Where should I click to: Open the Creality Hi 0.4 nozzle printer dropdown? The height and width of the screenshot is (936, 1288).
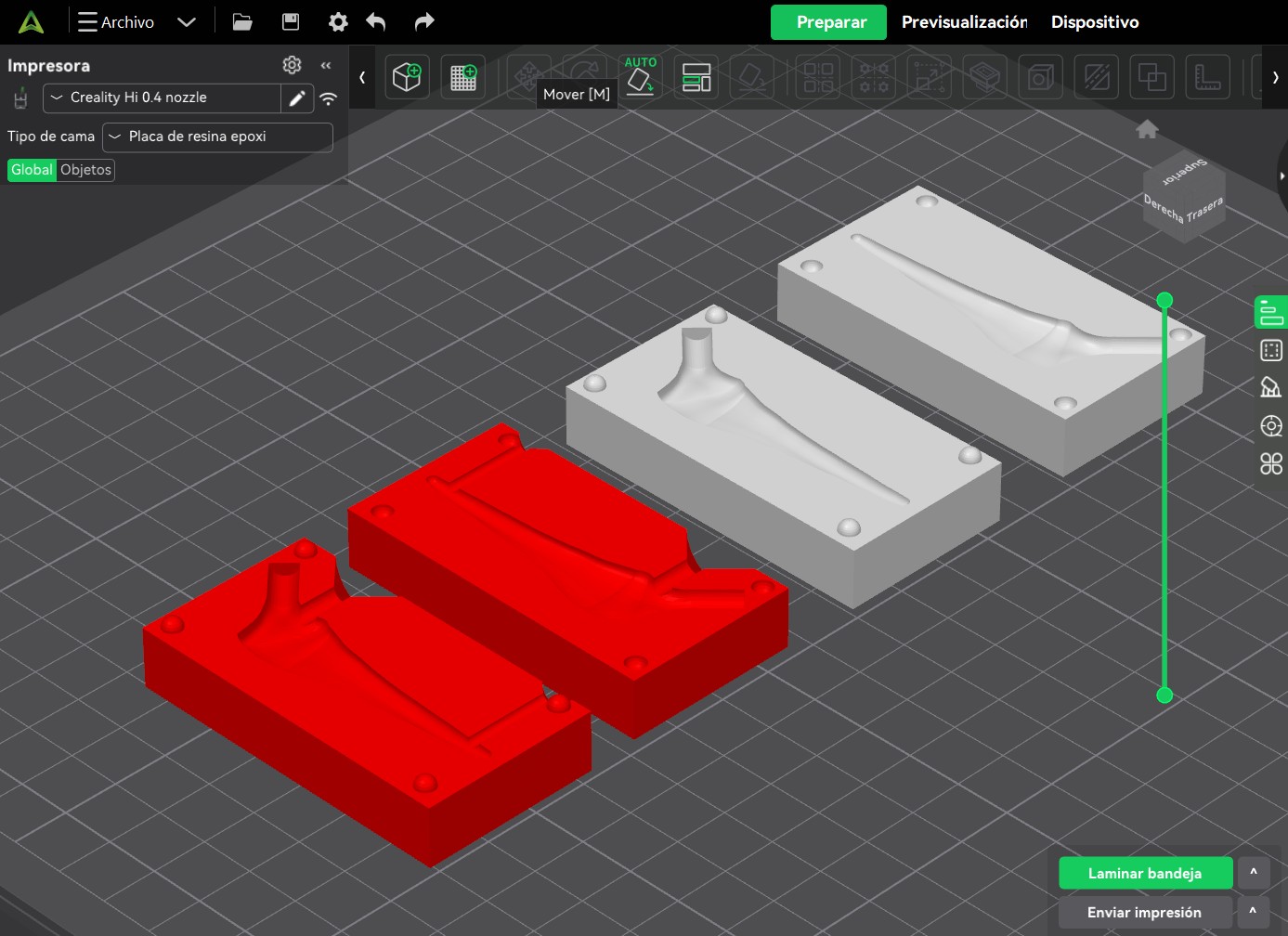tap(162, 97)
